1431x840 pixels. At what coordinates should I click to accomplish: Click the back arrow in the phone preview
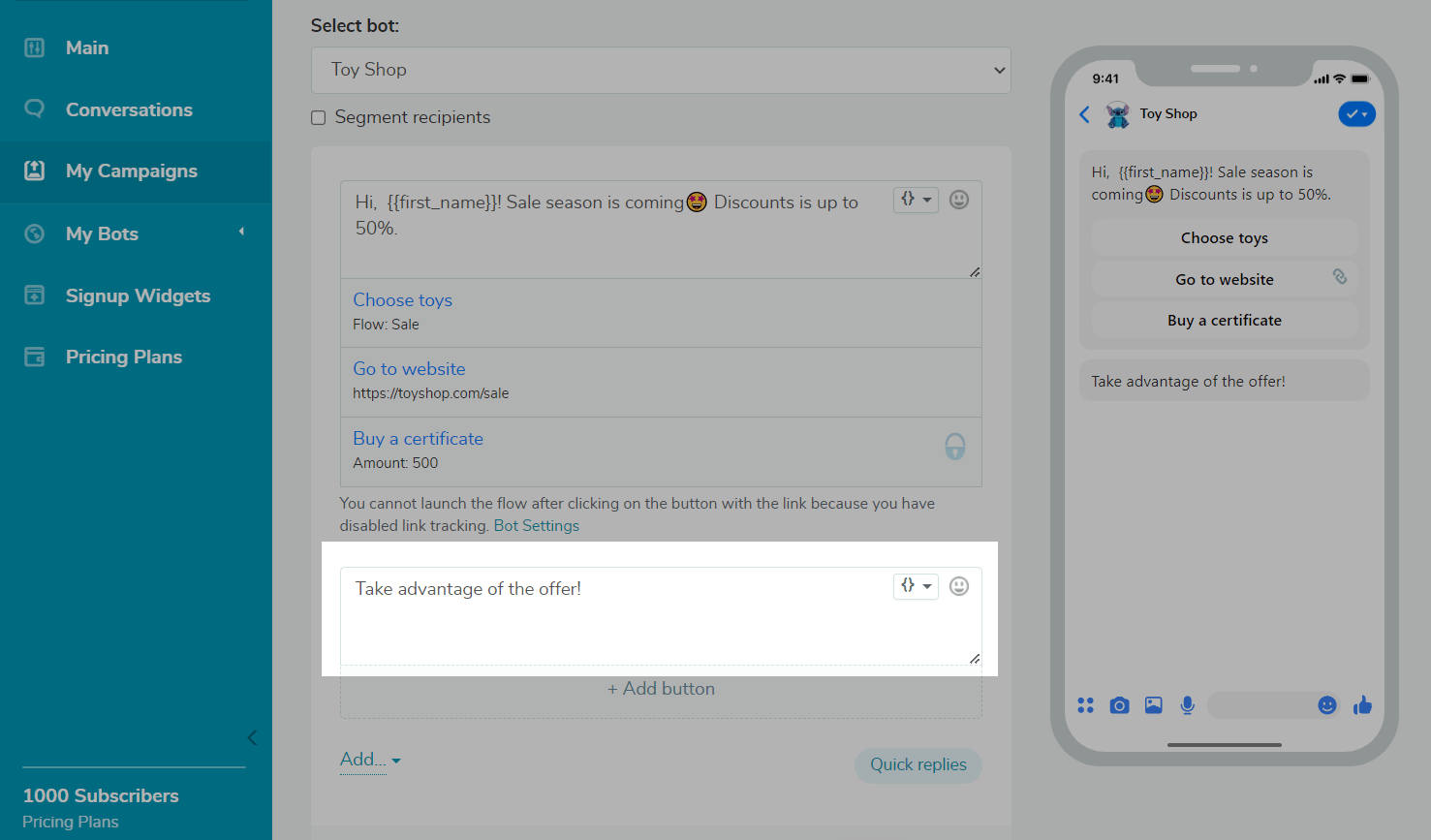coord(1085,114)
